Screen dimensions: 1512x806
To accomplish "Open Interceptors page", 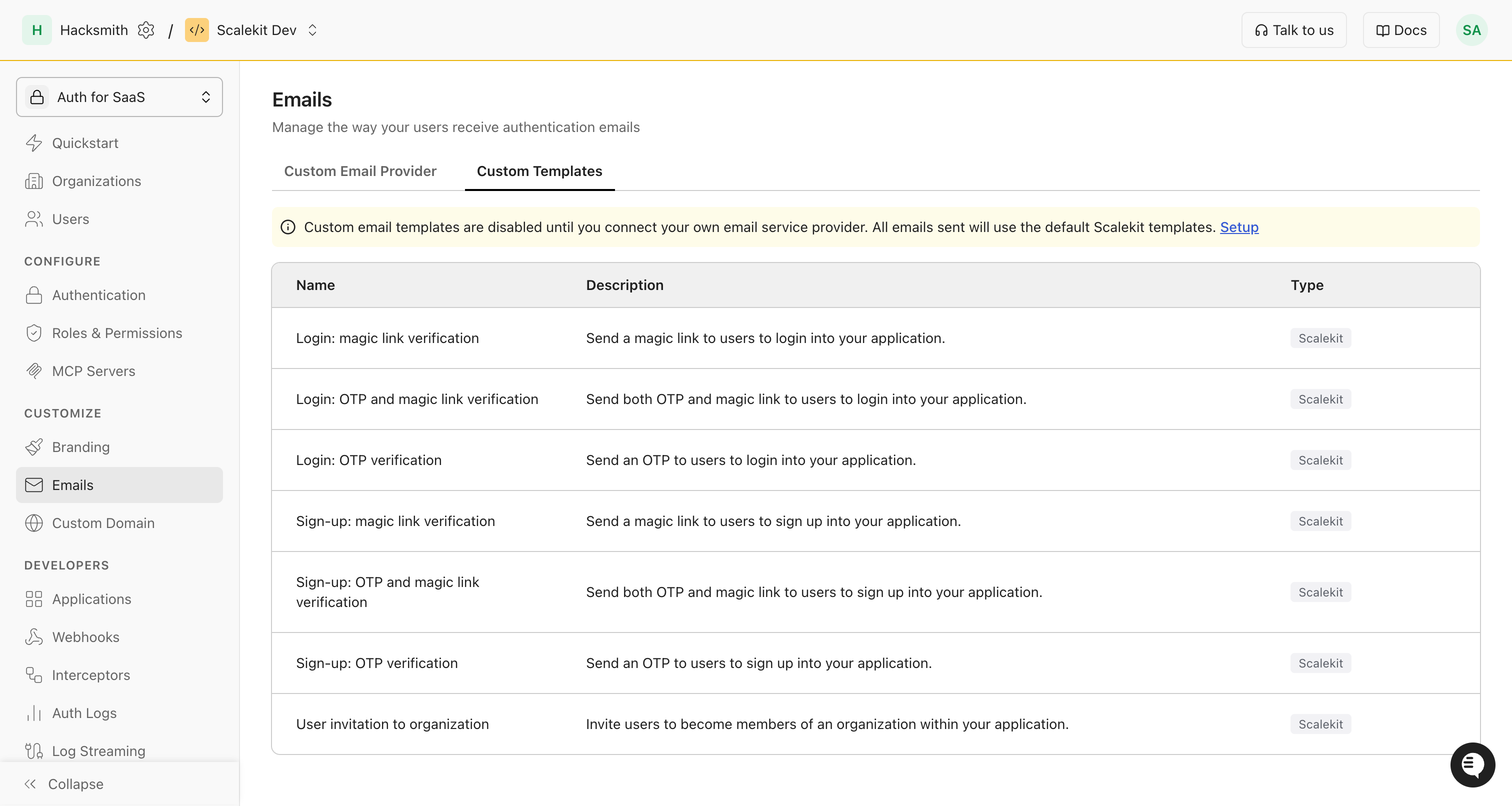I will (x=119, y=675).
